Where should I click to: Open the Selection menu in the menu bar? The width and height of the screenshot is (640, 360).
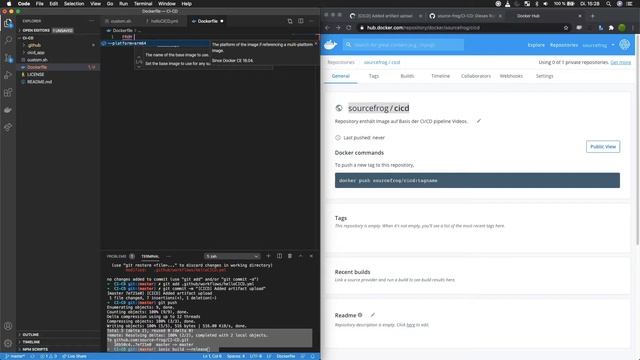[x=74, y=4]
